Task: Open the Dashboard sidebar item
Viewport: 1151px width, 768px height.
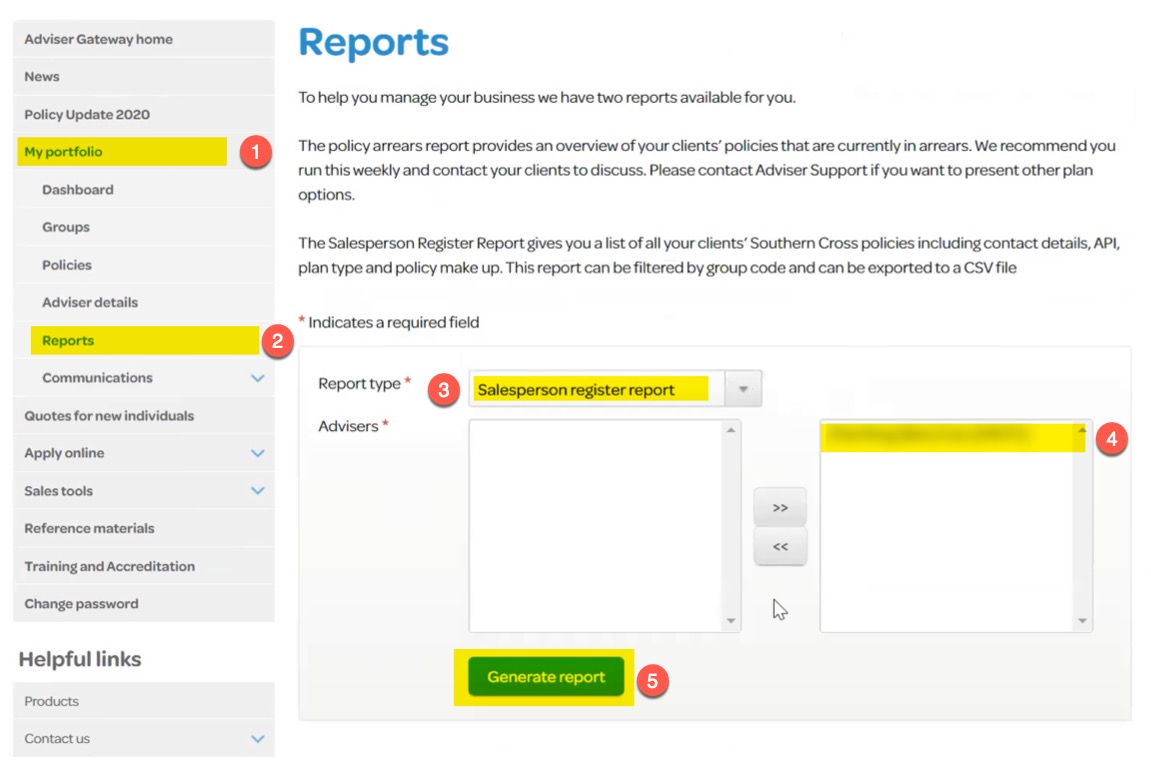Action: 78,190
